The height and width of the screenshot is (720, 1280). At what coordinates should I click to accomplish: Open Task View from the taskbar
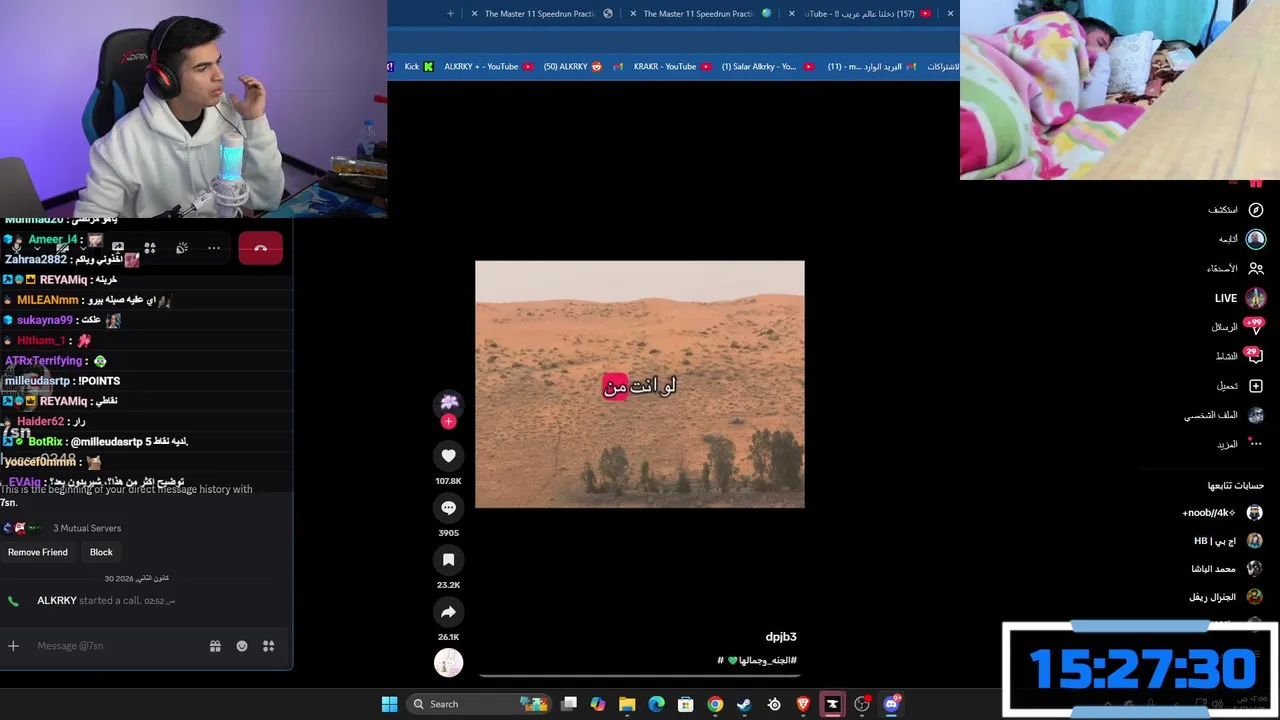[569, 704]
